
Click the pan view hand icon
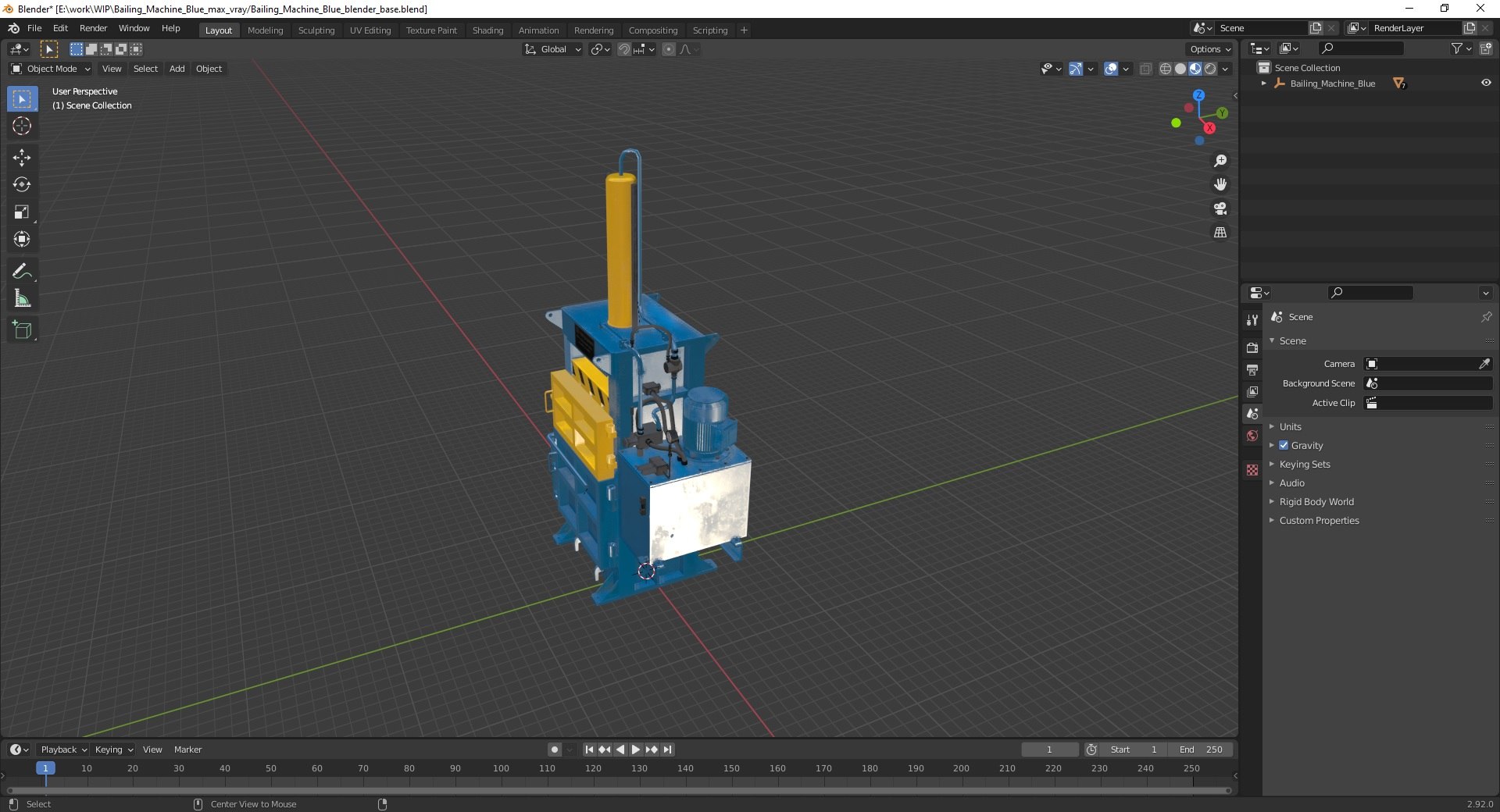[x=1220, y=184]
